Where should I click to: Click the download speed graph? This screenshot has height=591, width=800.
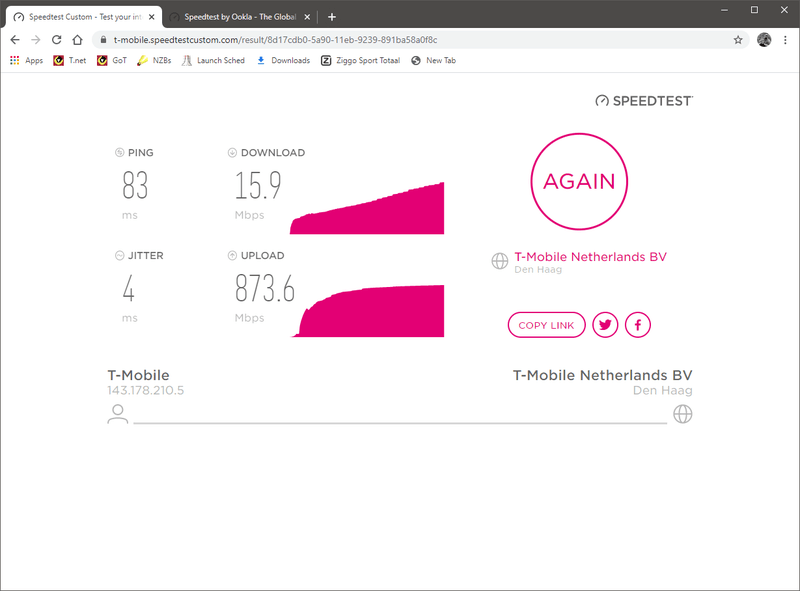tap(367, 208)
